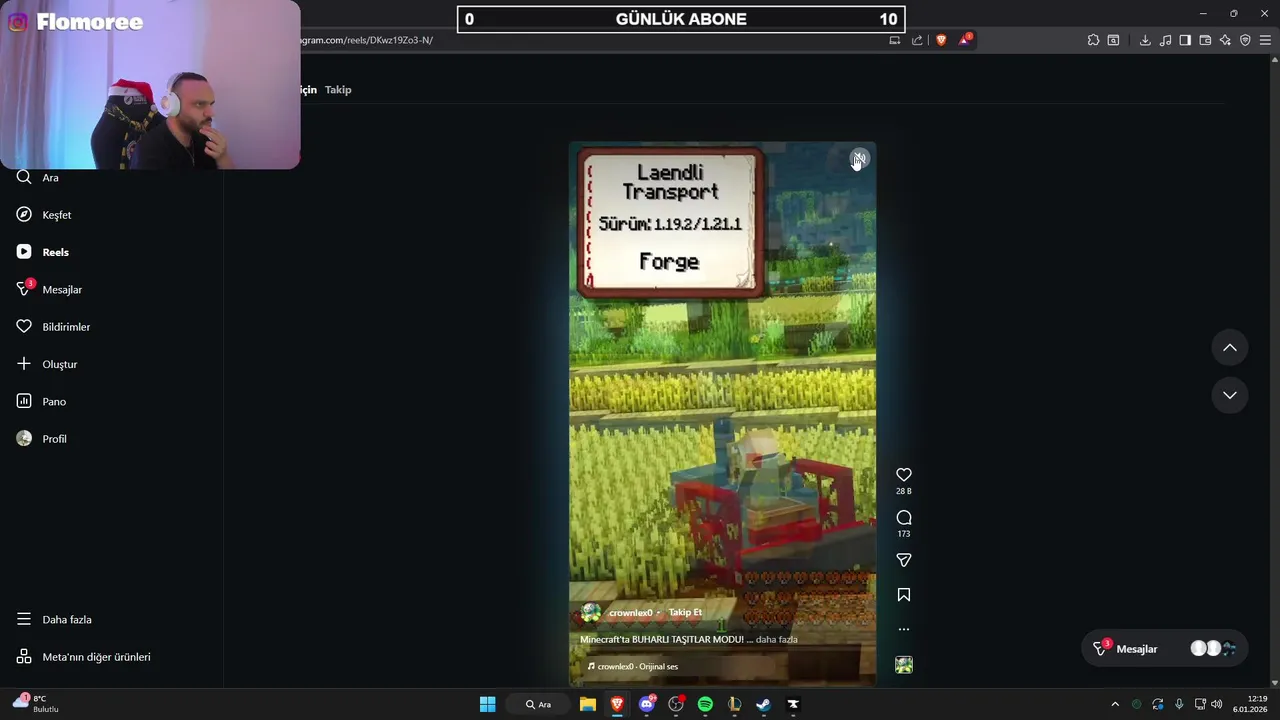1280x720 pixels.
Task: Open the Brave VPN shield icon
Action: click(x=1245, y=40)
